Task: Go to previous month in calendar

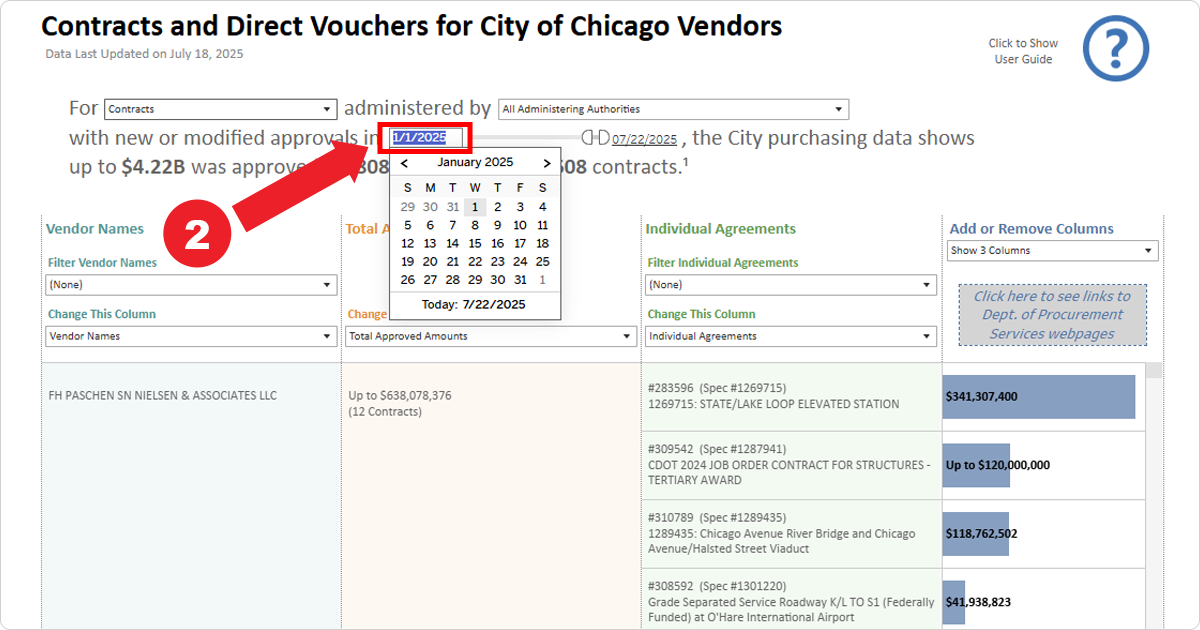Action: (404, 163)
